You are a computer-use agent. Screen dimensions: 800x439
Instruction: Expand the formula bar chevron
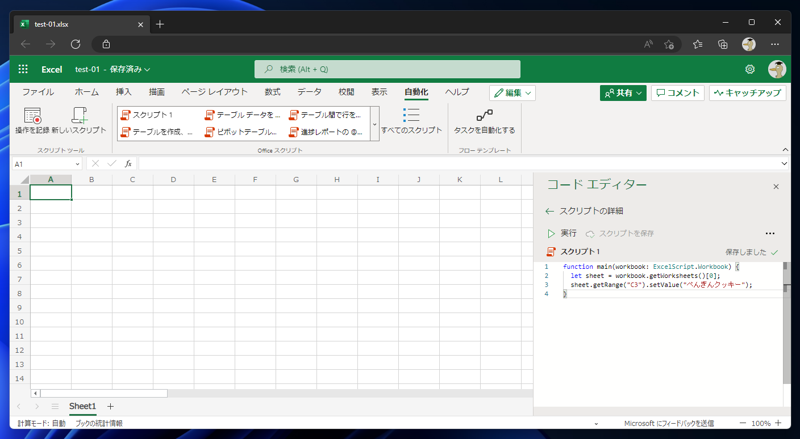[784, 164]
